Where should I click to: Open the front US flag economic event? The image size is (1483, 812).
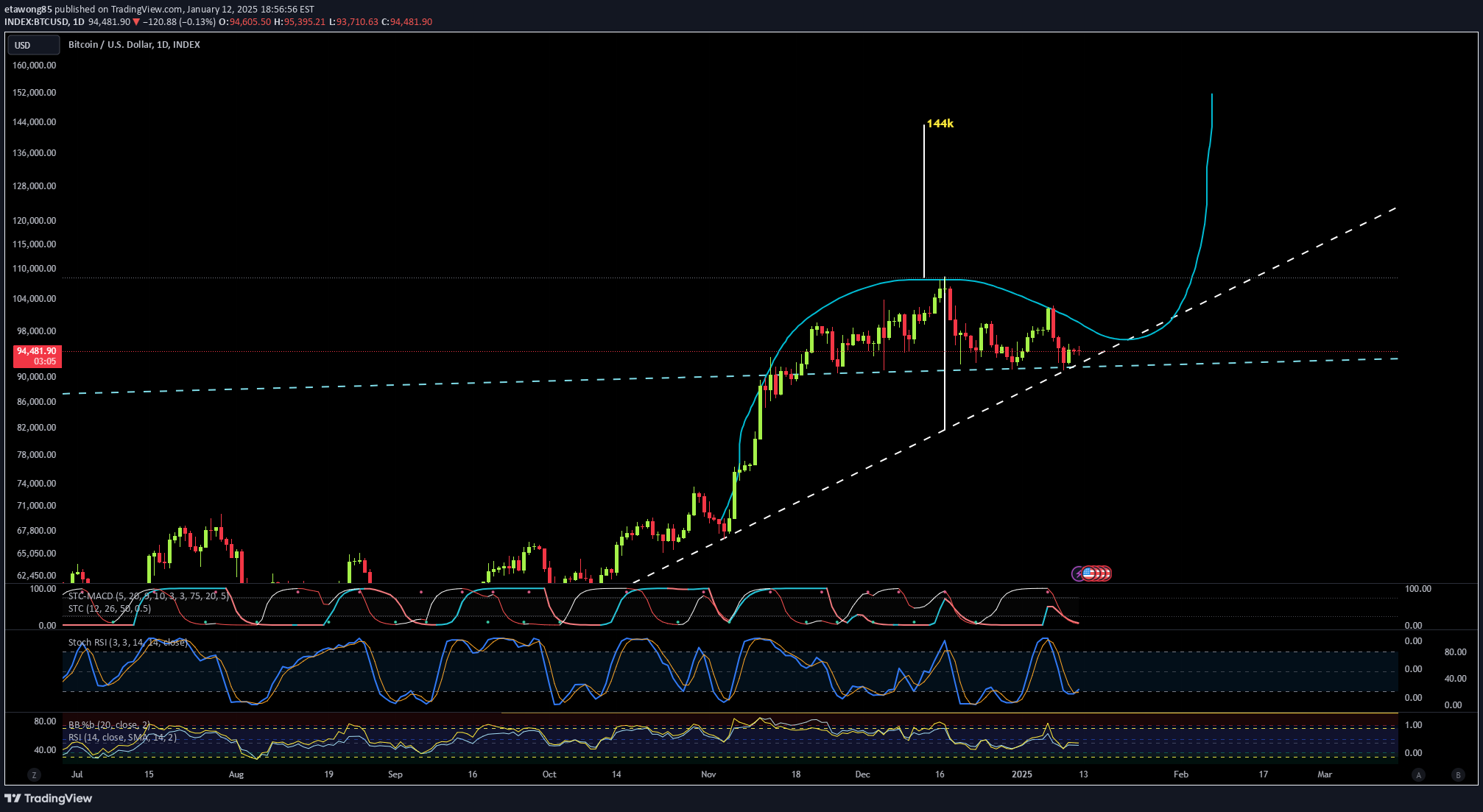click(x=1089, y=573)
